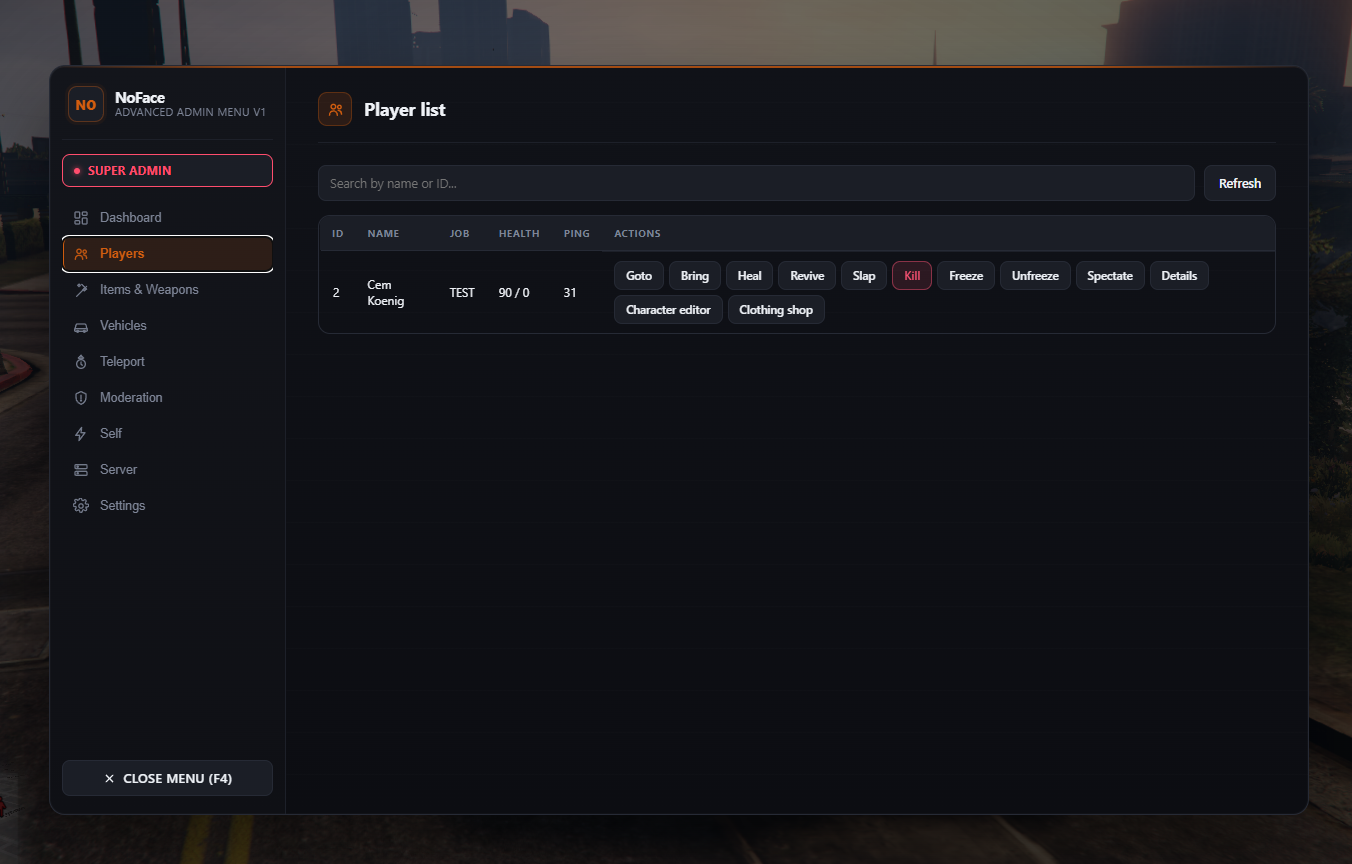Screen dimensions: 1352x864
Task: Open Items & Weapons section
Action: pyautogui.click(x=167, y=290)
